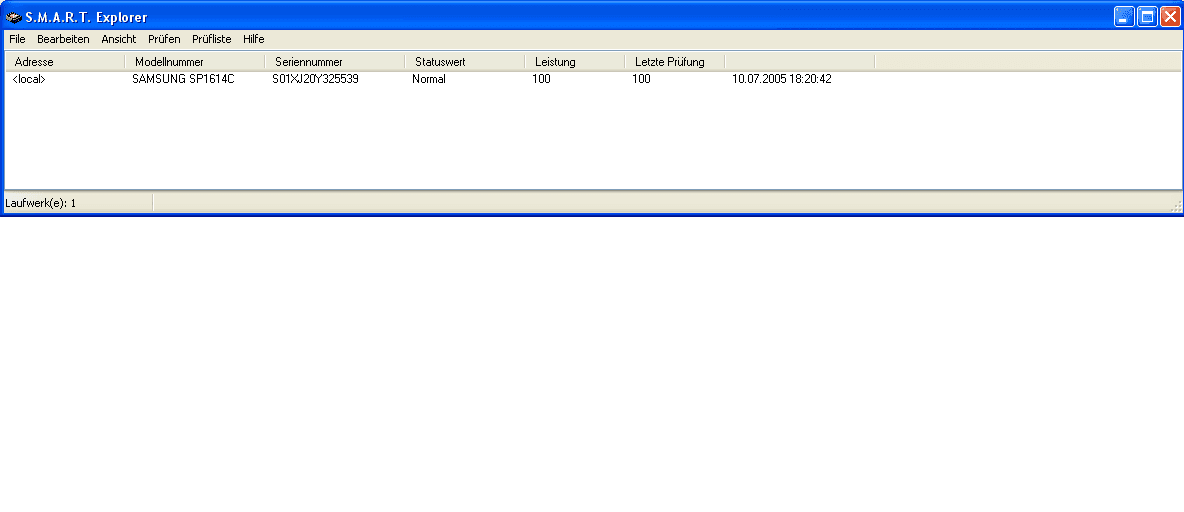Viewport: 1184px width, 512px height.
Task: Sort by the Statuswert column header
Action: pos(464,62)
